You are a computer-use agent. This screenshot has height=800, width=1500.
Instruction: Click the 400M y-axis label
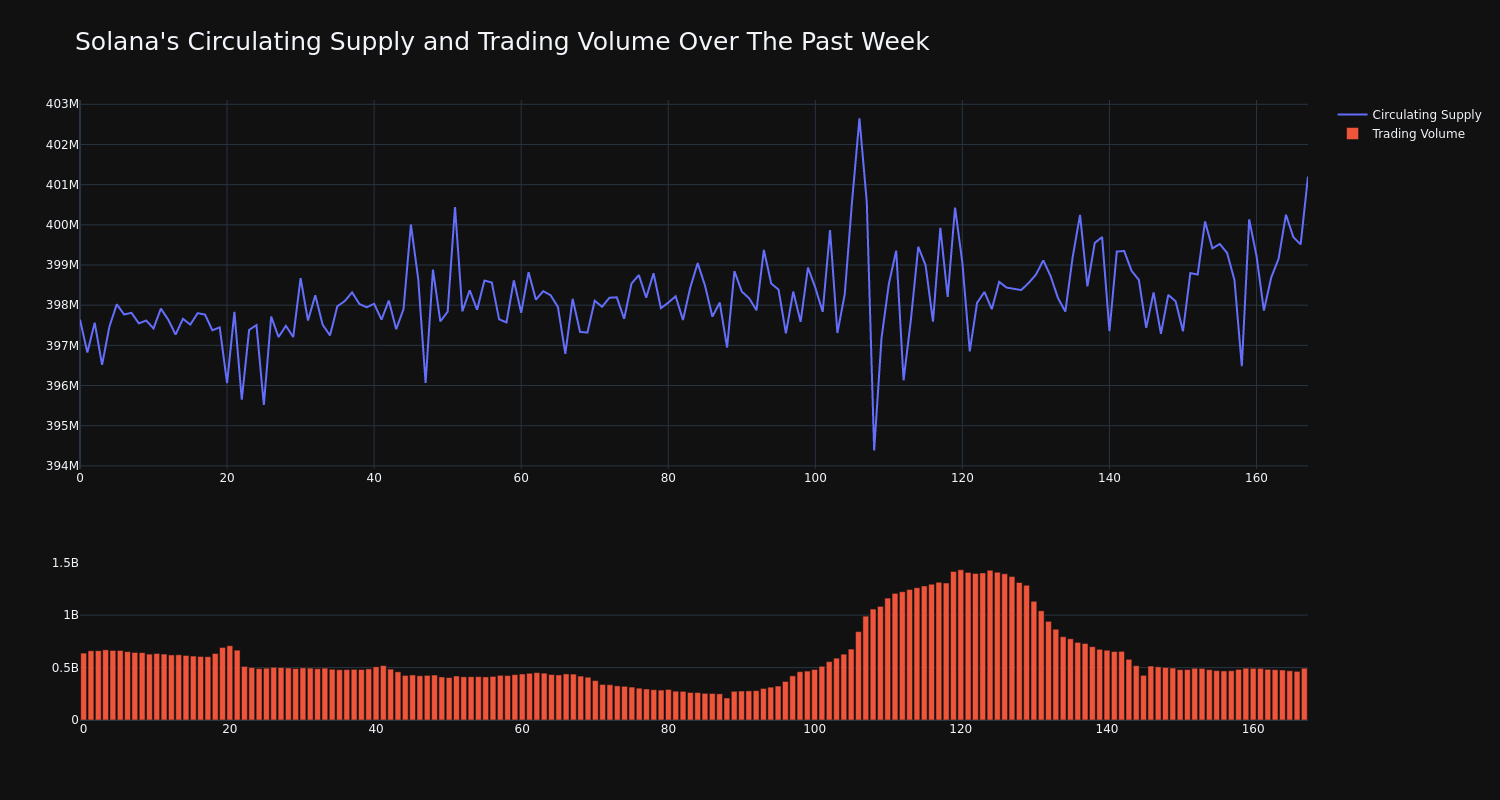pos(62,224)
